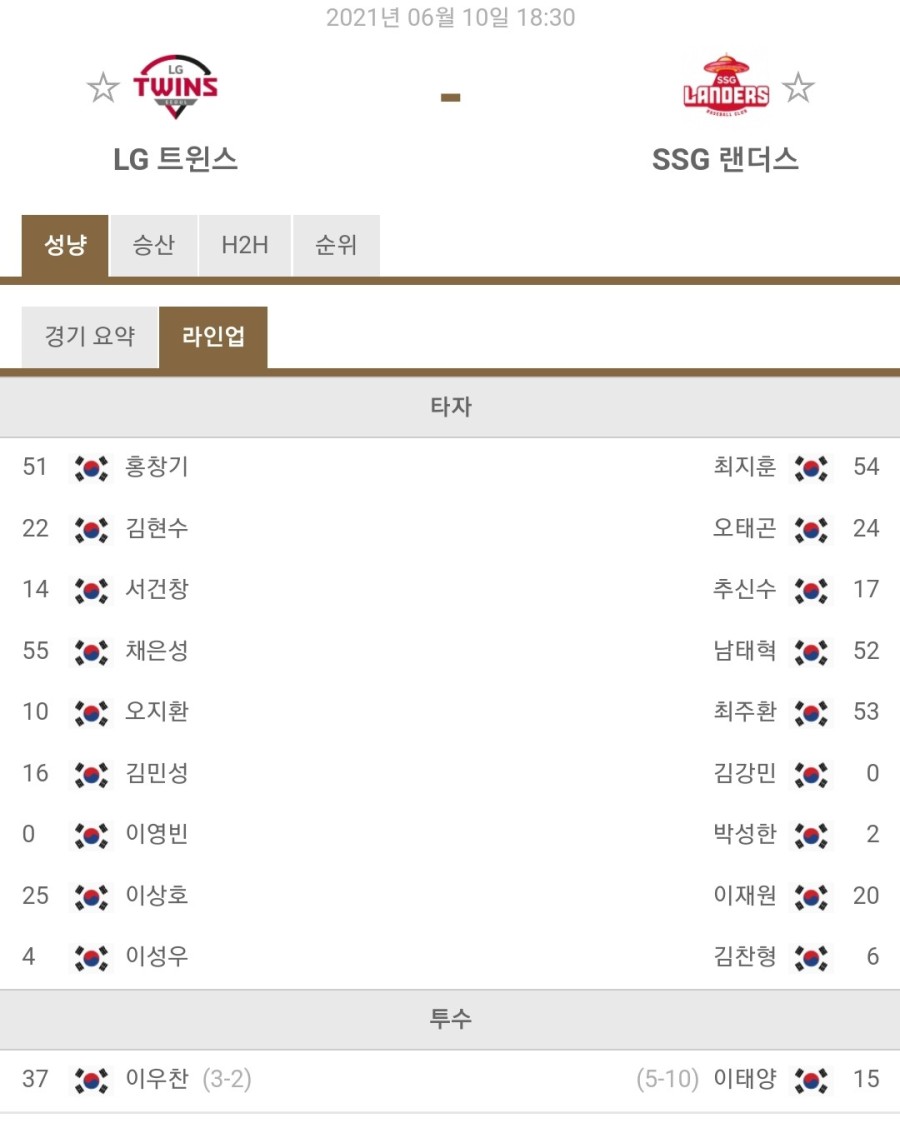900x1123 pixels.
Task: Click the LG Twins team logo
Action: point(175,87)
